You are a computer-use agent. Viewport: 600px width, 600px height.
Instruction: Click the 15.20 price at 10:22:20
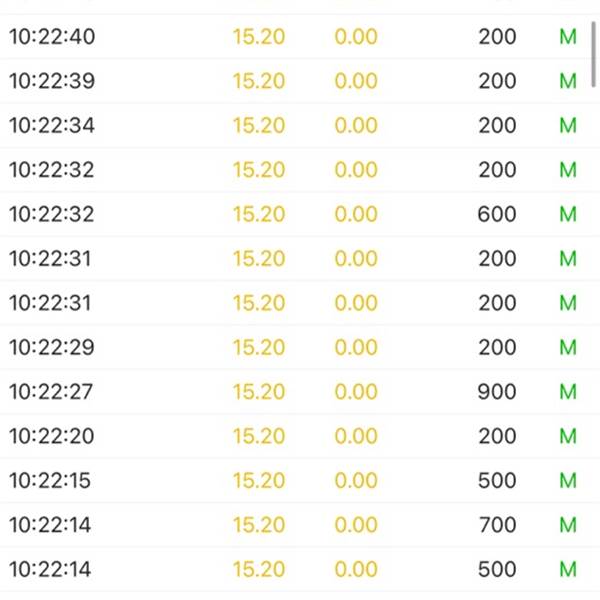(259, 436)
